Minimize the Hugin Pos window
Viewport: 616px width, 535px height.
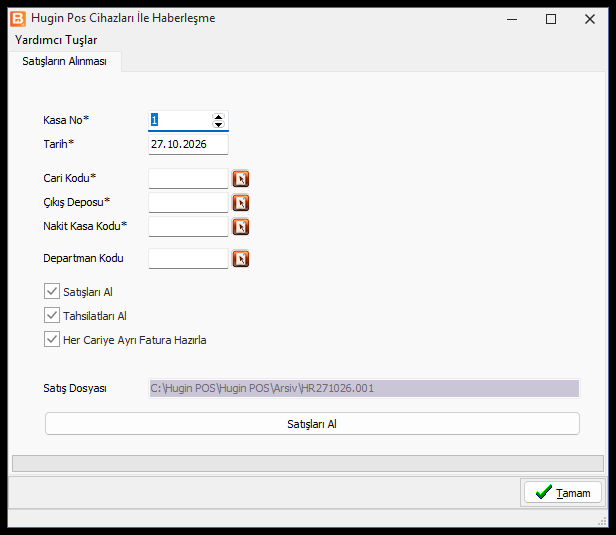(x=512, y=19)
